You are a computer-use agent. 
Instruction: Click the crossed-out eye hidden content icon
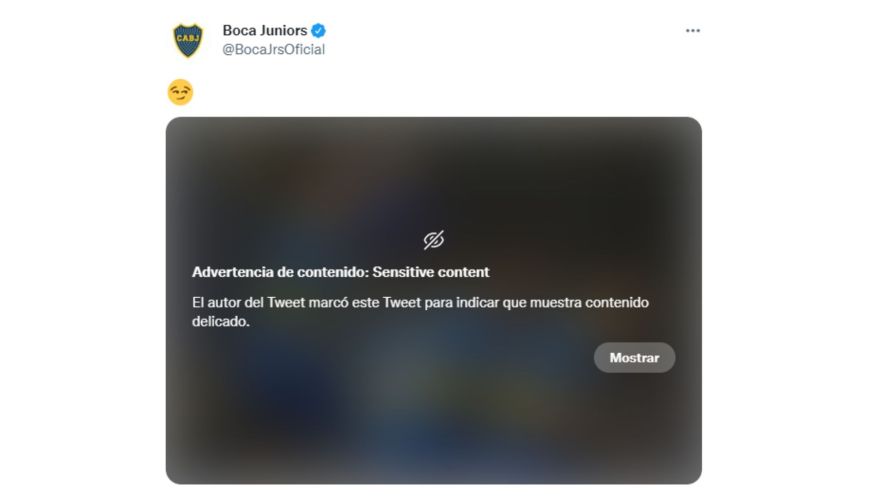point(433,240)
